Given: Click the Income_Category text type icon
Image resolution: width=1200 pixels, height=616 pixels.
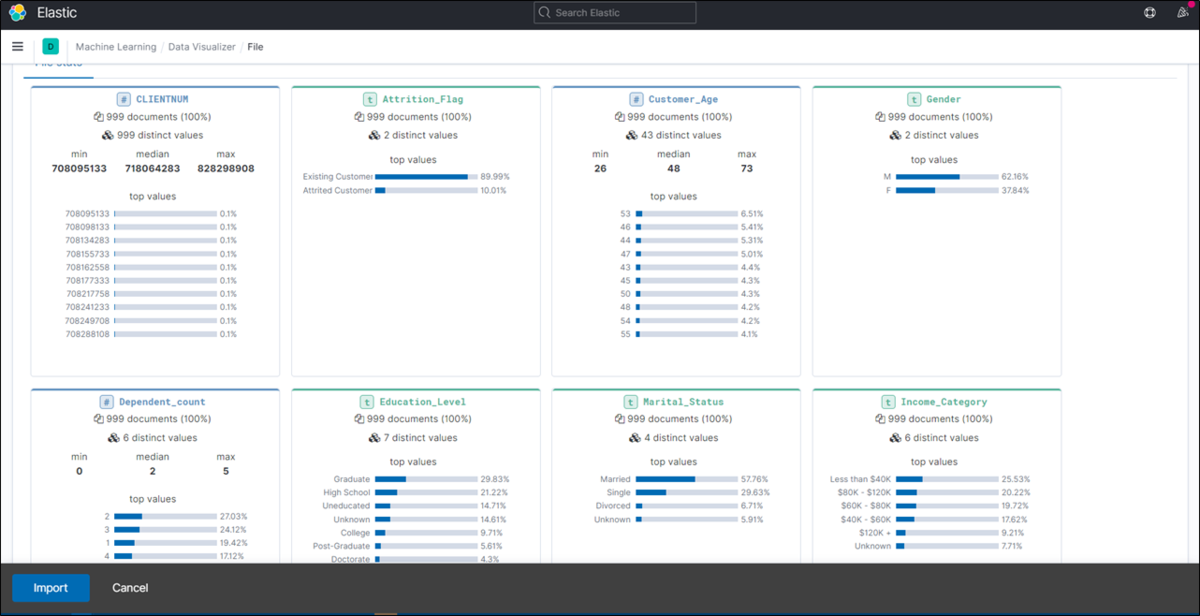Looking at the screenshot, I should [886, 402].
